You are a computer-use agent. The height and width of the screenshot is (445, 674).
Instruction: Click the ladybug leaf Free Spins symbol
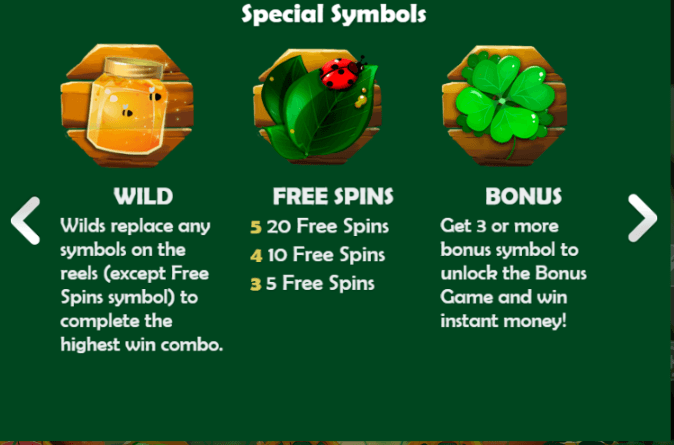tap(317, 106)
